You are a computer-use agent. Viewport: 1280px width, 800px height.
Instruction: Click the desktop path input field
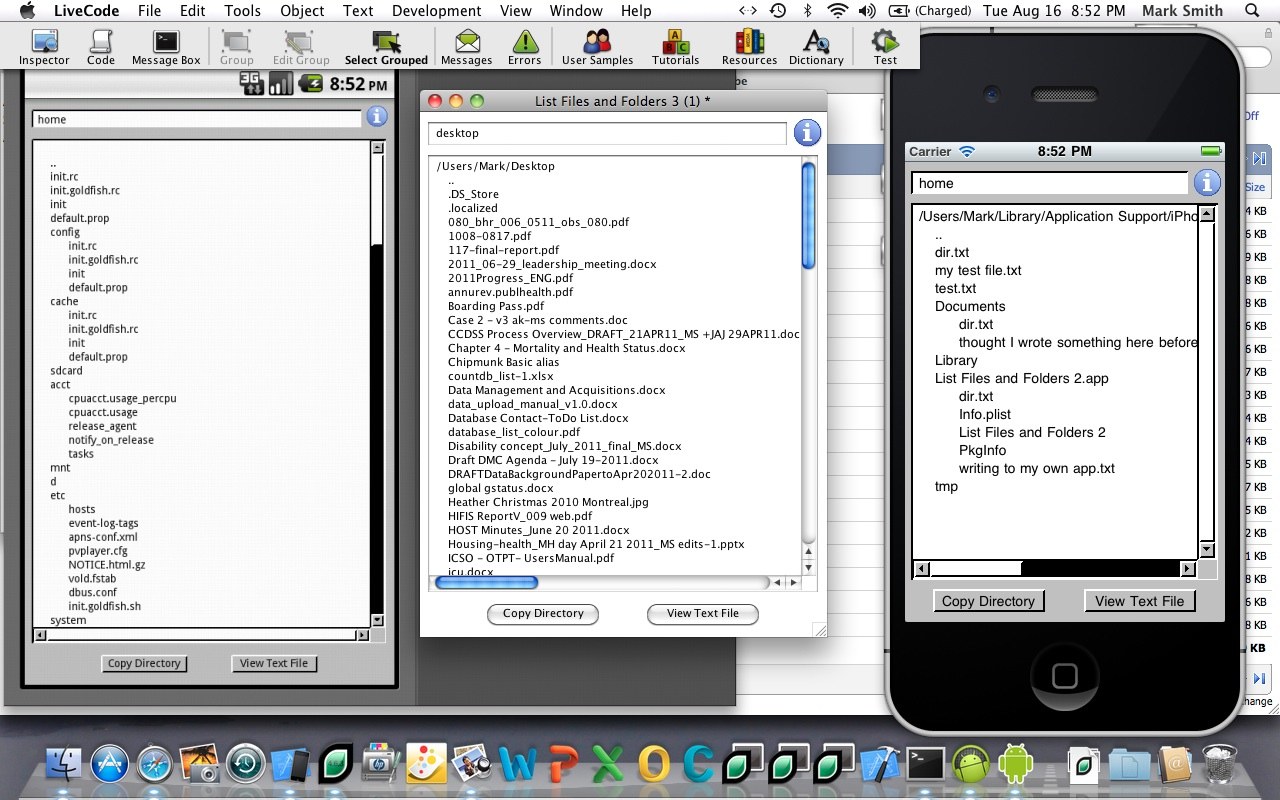pos(607,133)
